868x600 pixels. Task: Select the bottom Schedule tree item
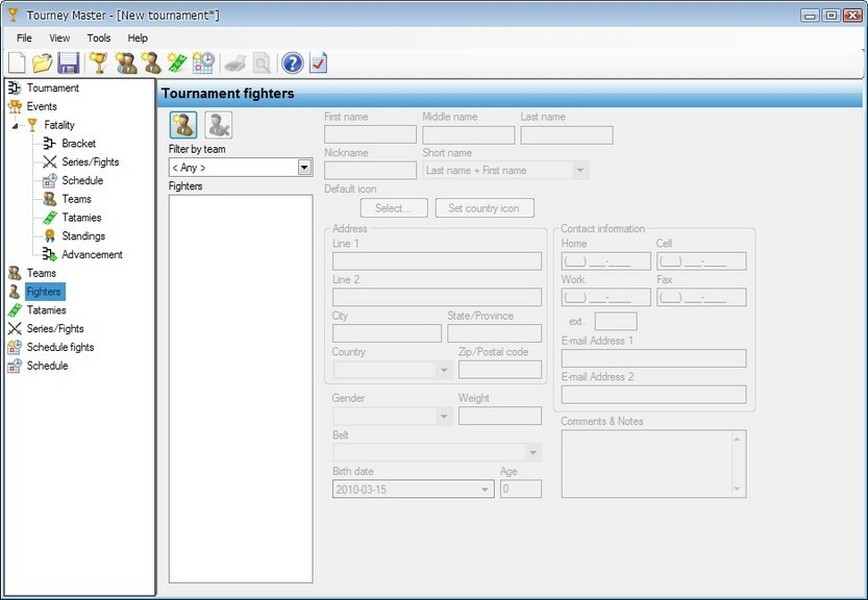[47, 366]
